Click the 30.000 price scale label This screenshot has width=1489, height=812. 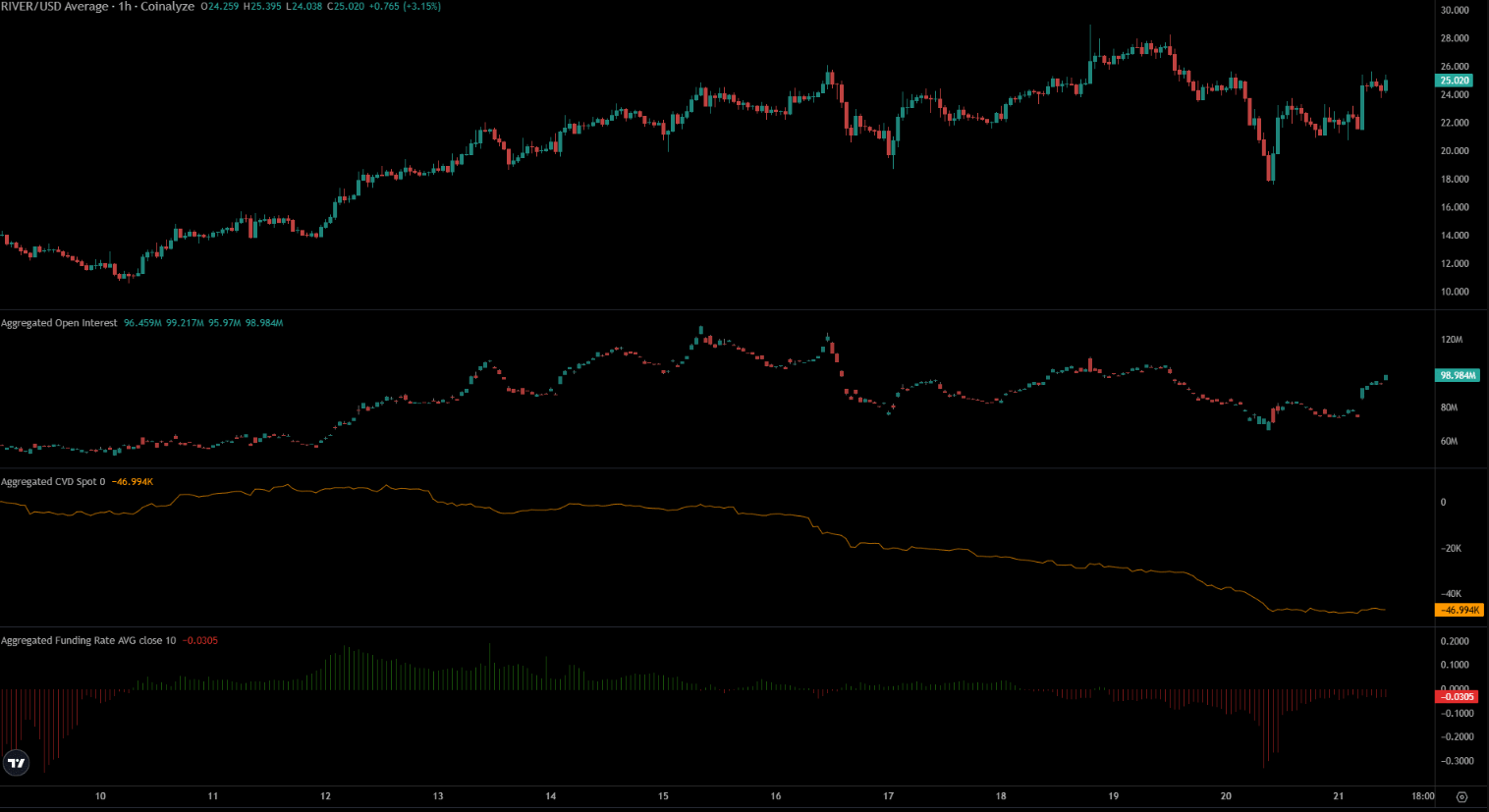(1454, 10)
